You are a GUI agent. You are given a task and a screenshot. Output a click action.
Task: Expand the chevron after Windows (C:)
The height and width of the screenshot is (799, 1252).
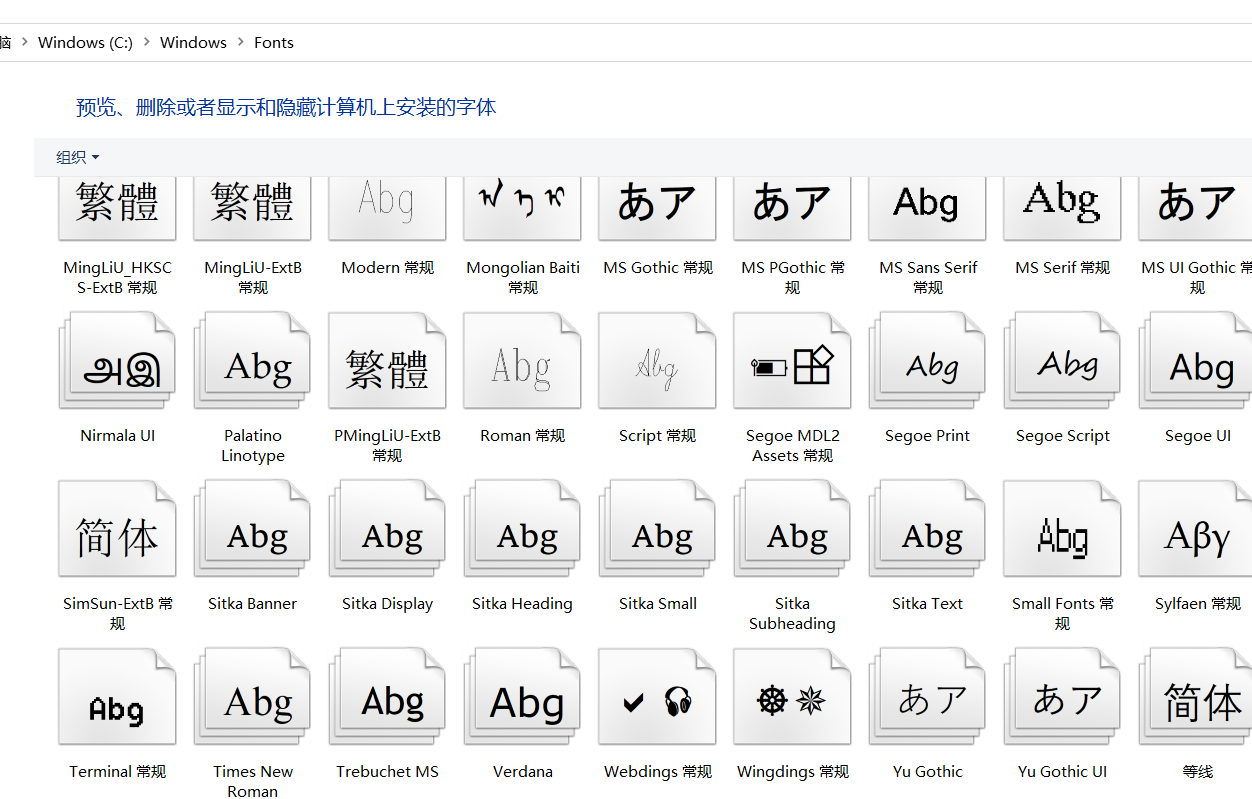[146, 42]
